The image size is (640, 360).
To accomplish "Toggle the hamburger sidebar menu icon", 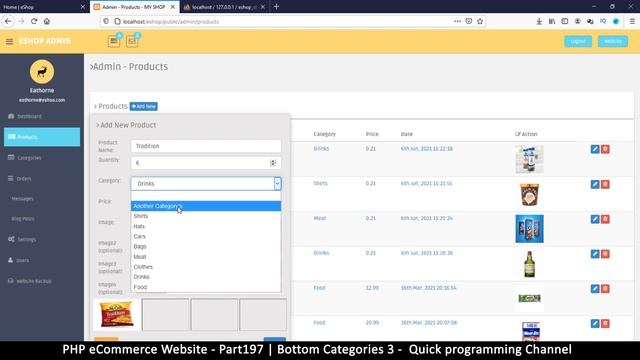I will [x=9, y=41].
